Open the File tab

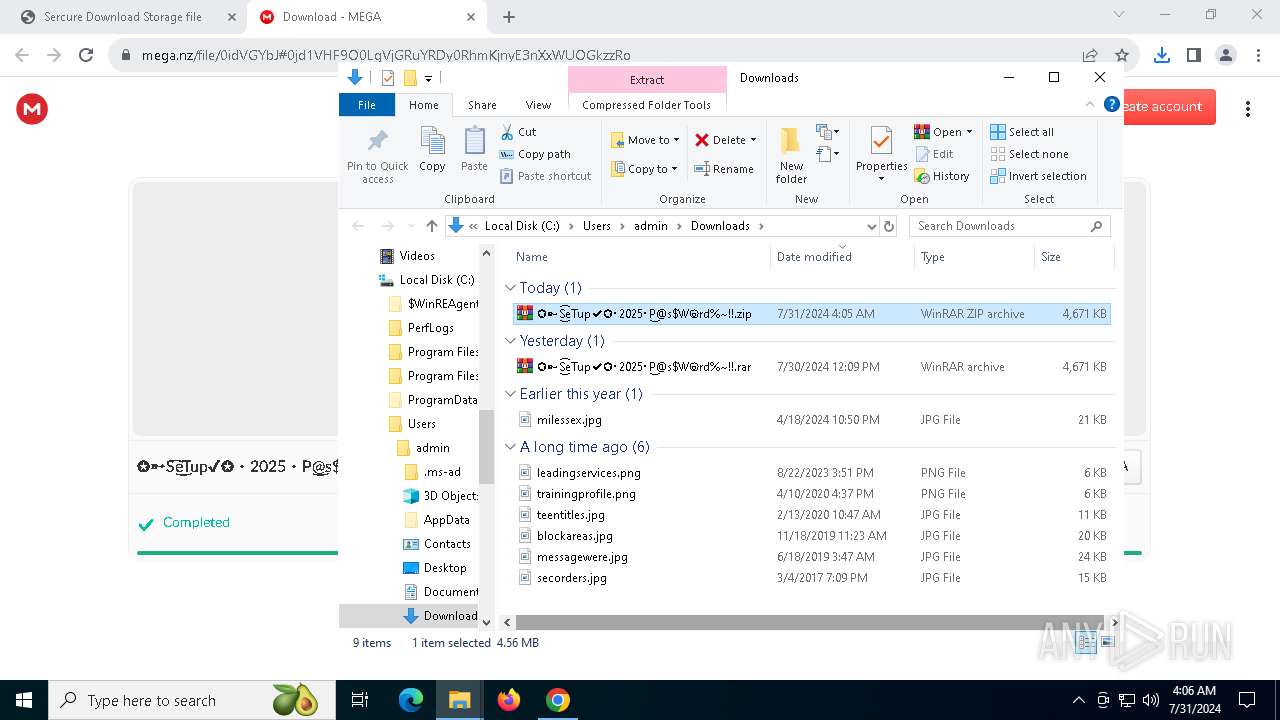tap(367, 105)
